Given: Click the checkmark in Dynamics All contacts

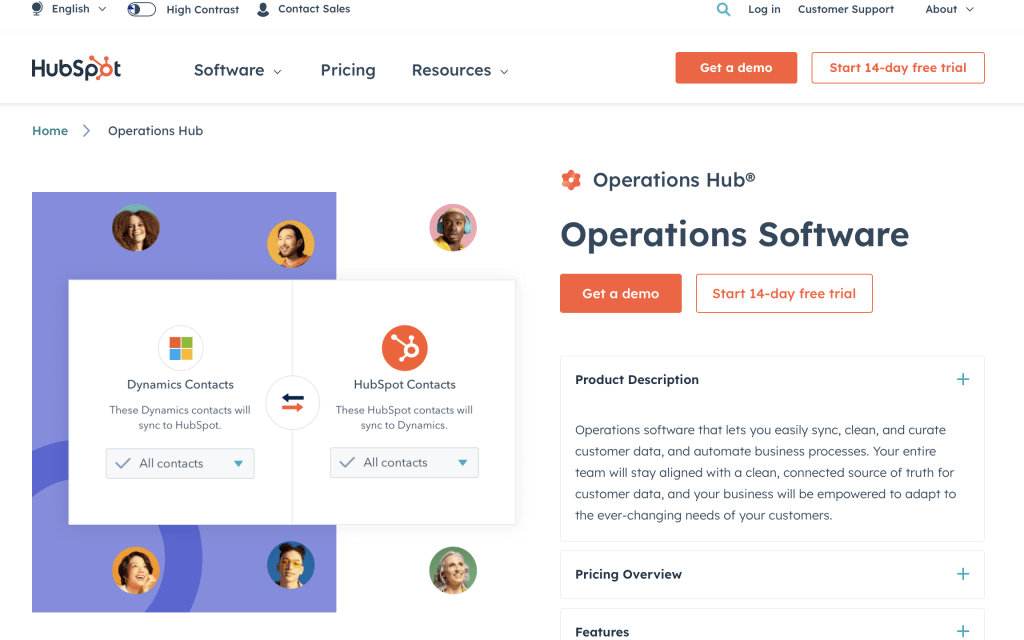Looking at the screenshot, I should (123, 463).
